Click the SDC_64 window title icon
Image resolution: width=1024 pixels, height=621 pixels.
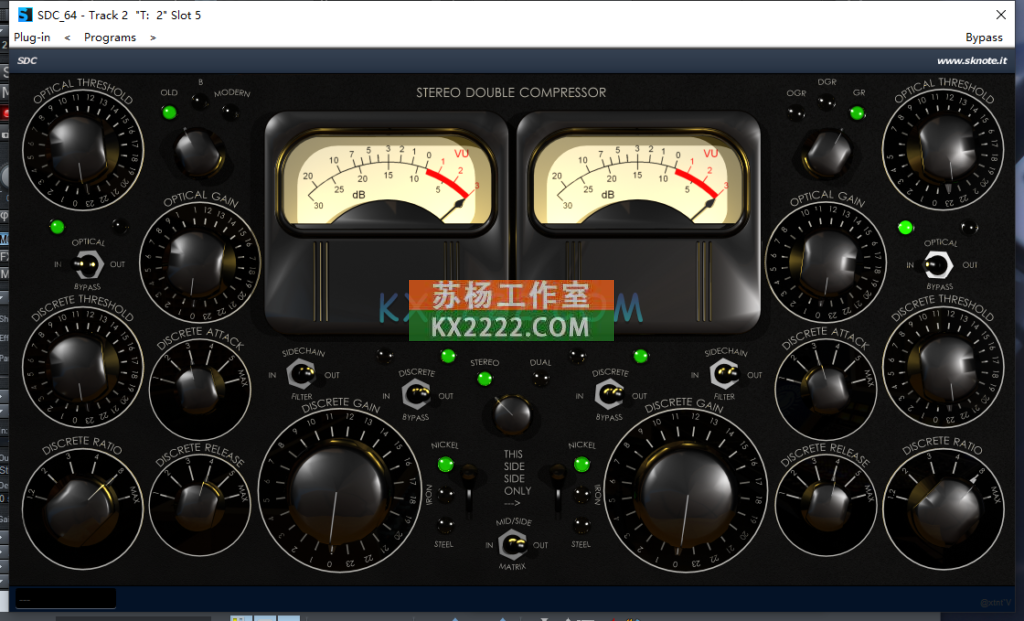(x=25, y=14)
